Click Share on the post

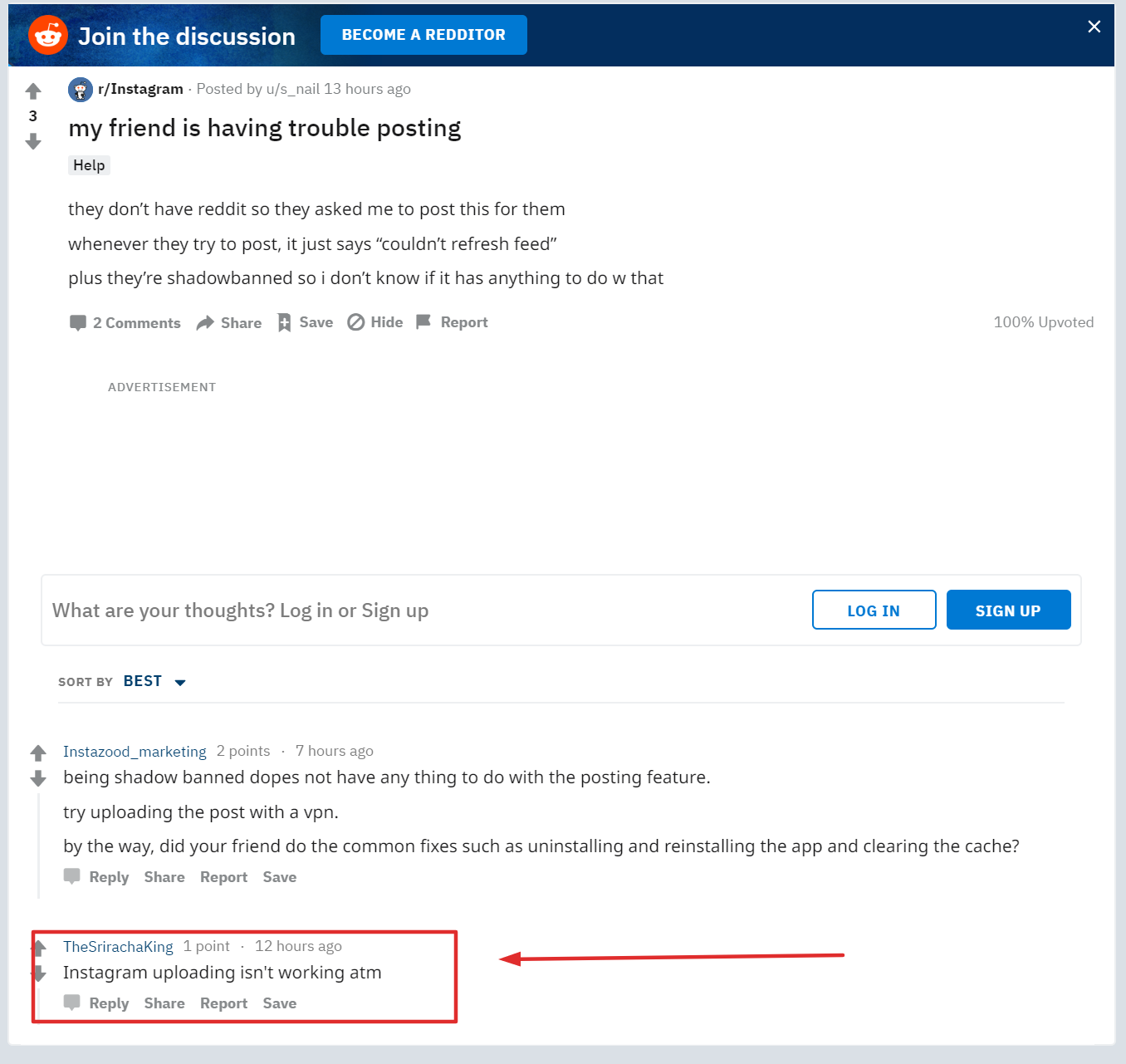(x=241, y=323)
